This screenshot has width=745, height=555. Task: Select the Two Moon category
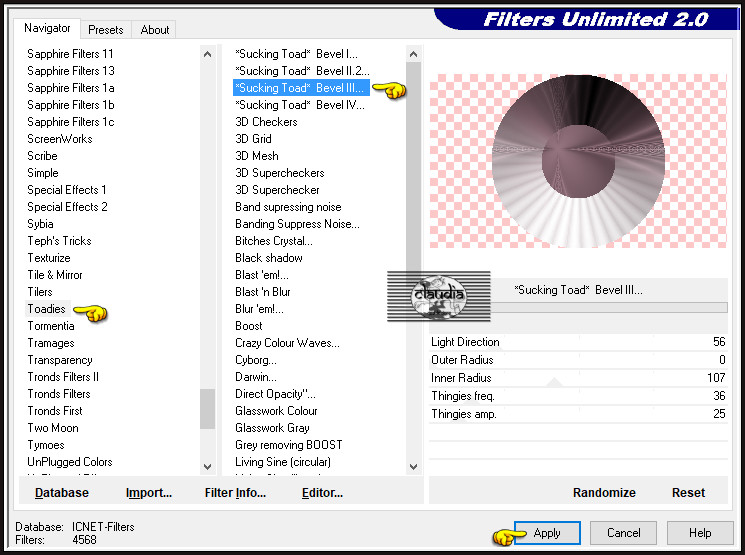(53, 428)
